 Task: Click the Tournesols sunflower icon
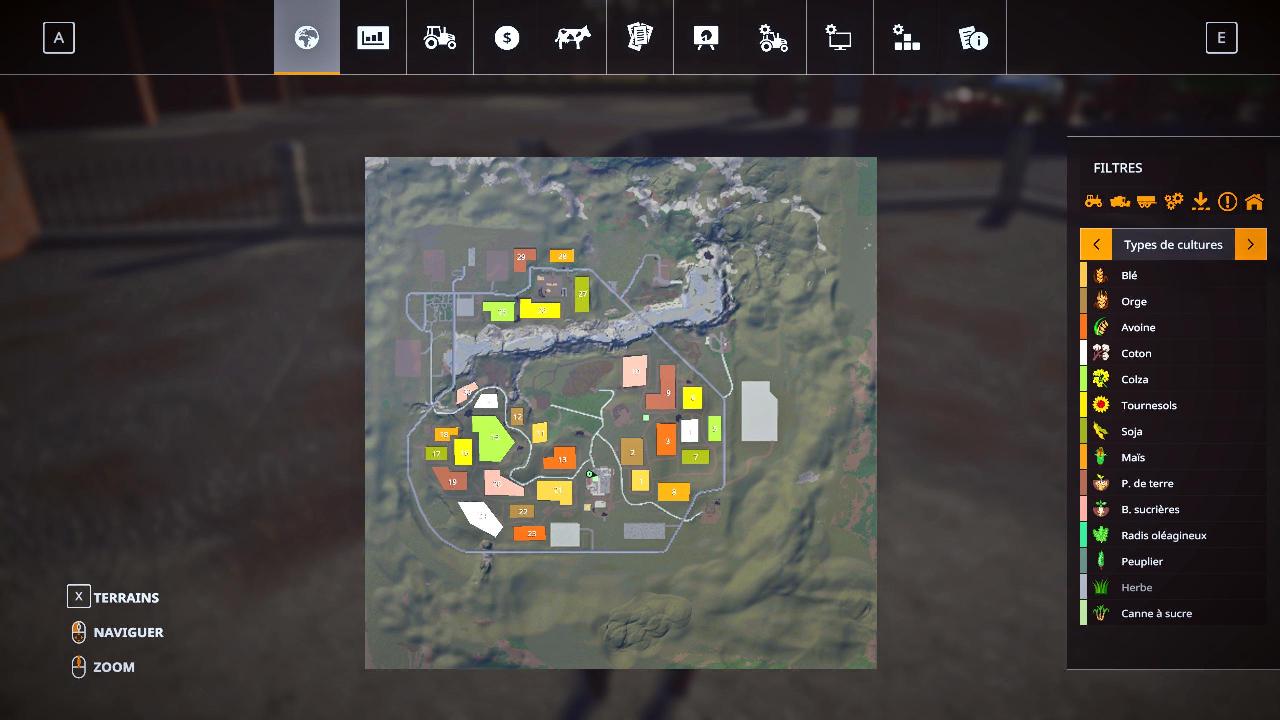tap(1101, 405)
